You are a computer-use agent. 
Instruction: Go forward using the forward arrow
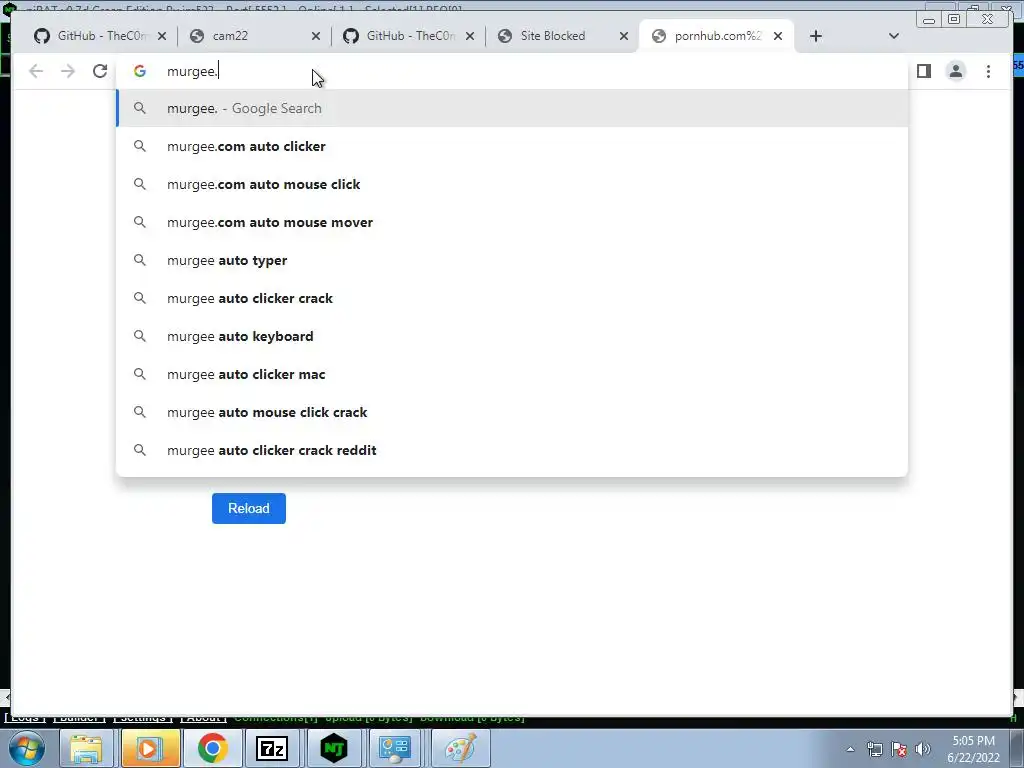68,71
